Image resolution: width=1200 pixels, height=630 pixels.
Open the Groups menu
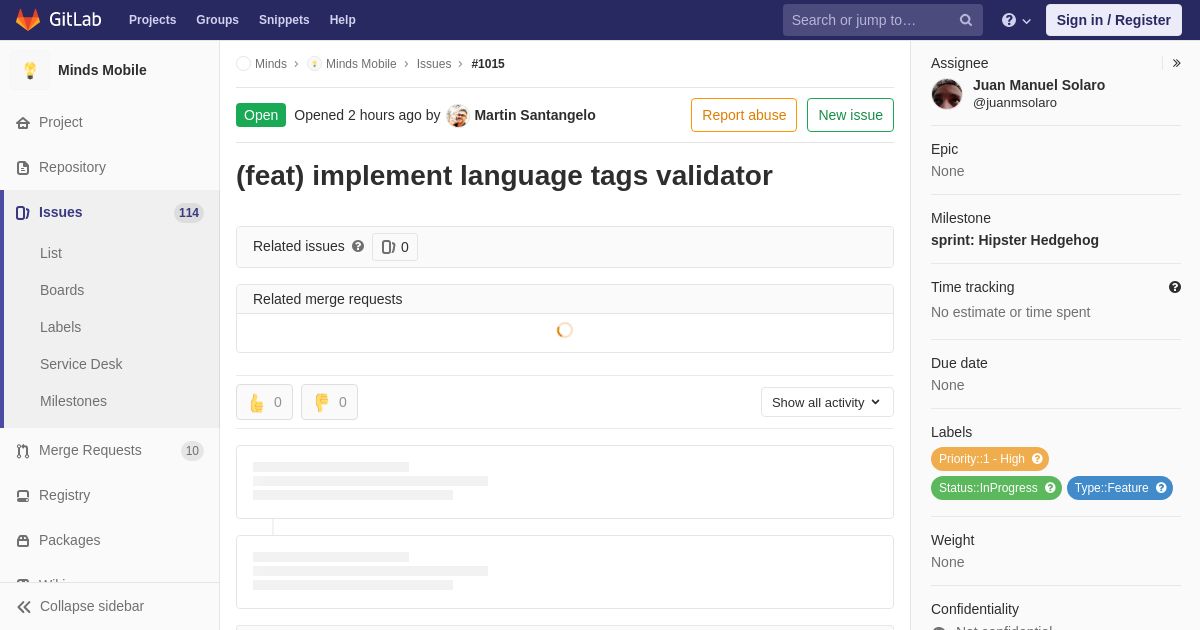pyautogui.click(x=217, y=20)
